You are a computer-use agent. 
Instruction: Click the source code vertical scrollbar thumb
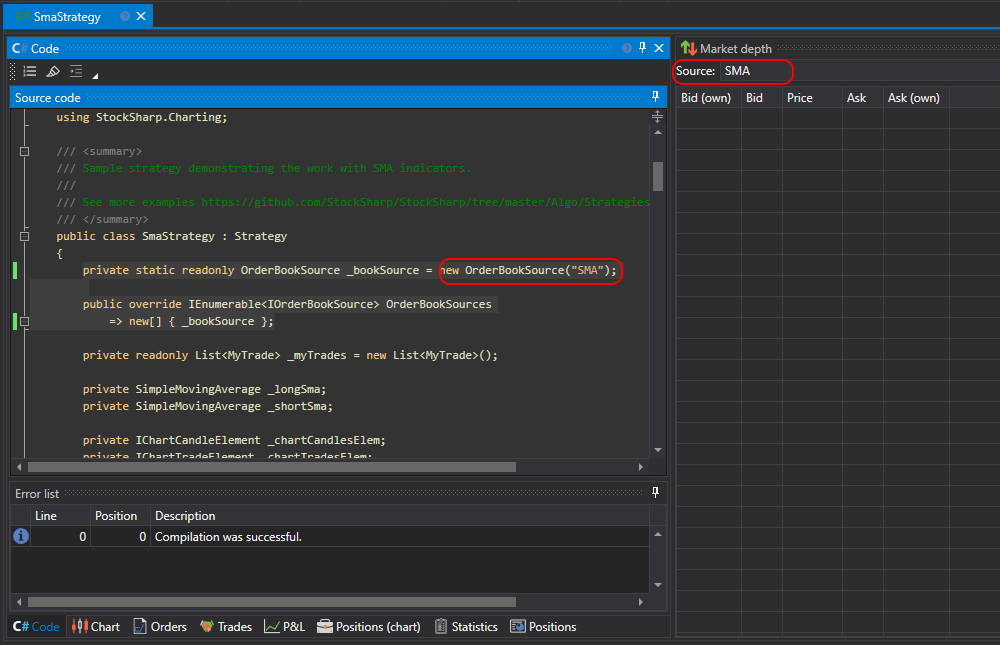(658, 176)
